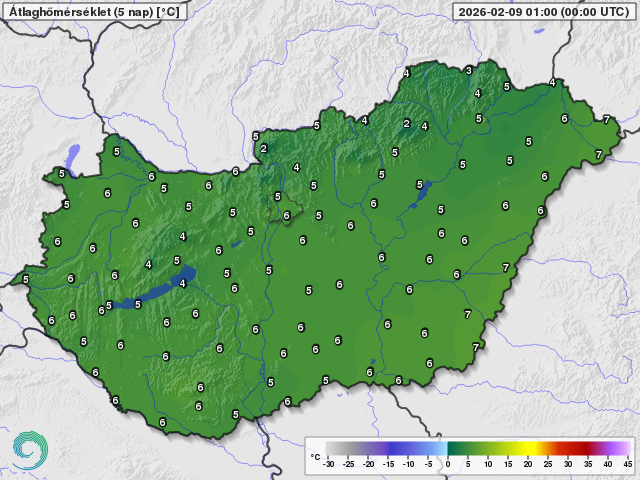
Task: Click the °C unit label in legend
Action: tap(316, 456)
